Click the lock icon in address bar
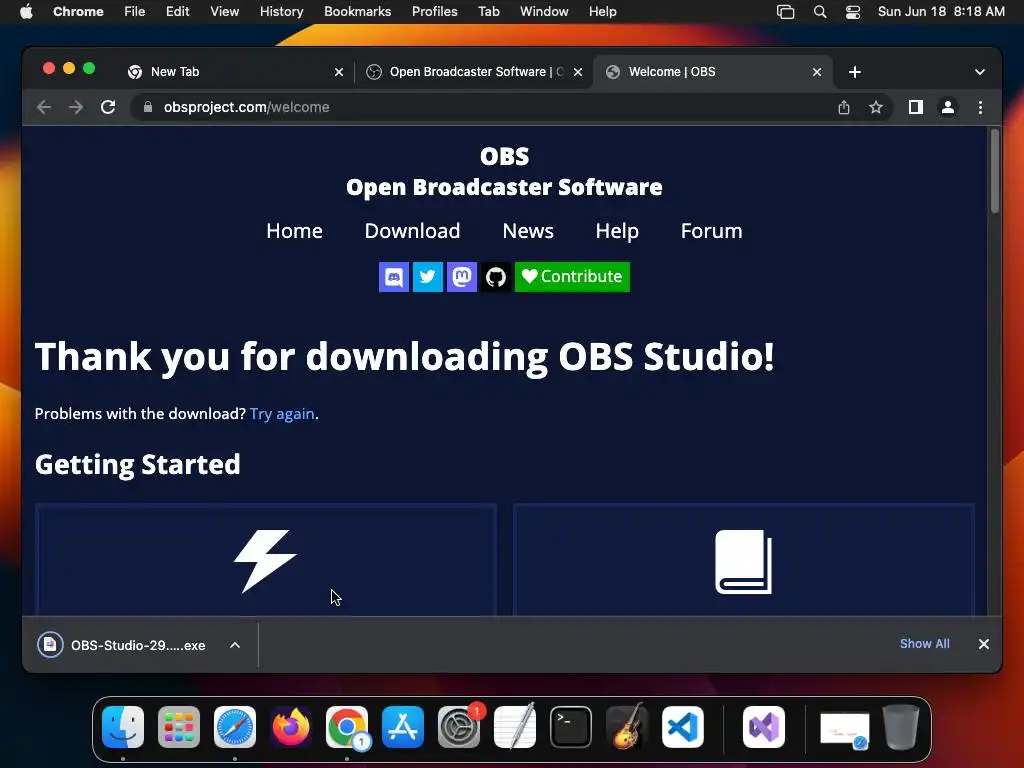Viewport: 1024px width, 768px height. click(148, 107)
